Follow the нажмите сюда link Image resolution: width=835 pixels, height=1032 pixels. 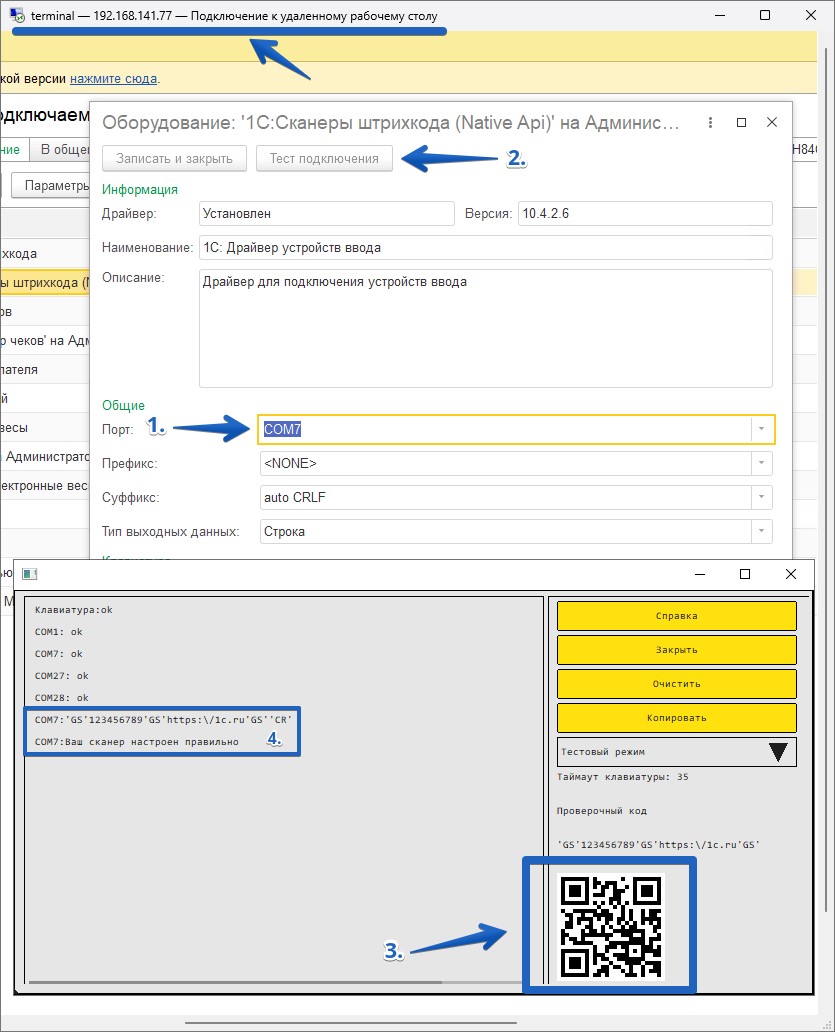(113, 78)
